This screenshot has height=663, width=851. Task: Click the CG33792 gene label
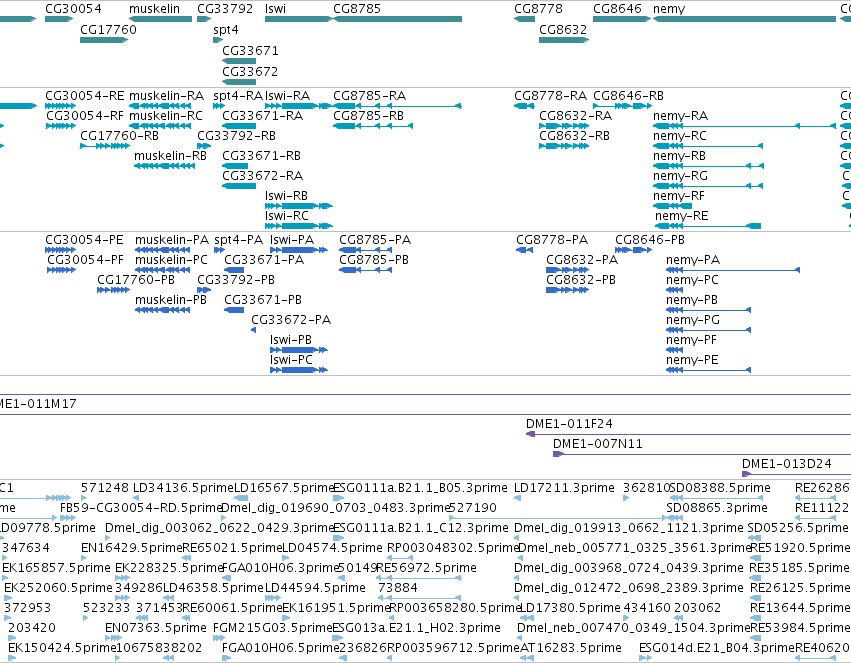225,9
